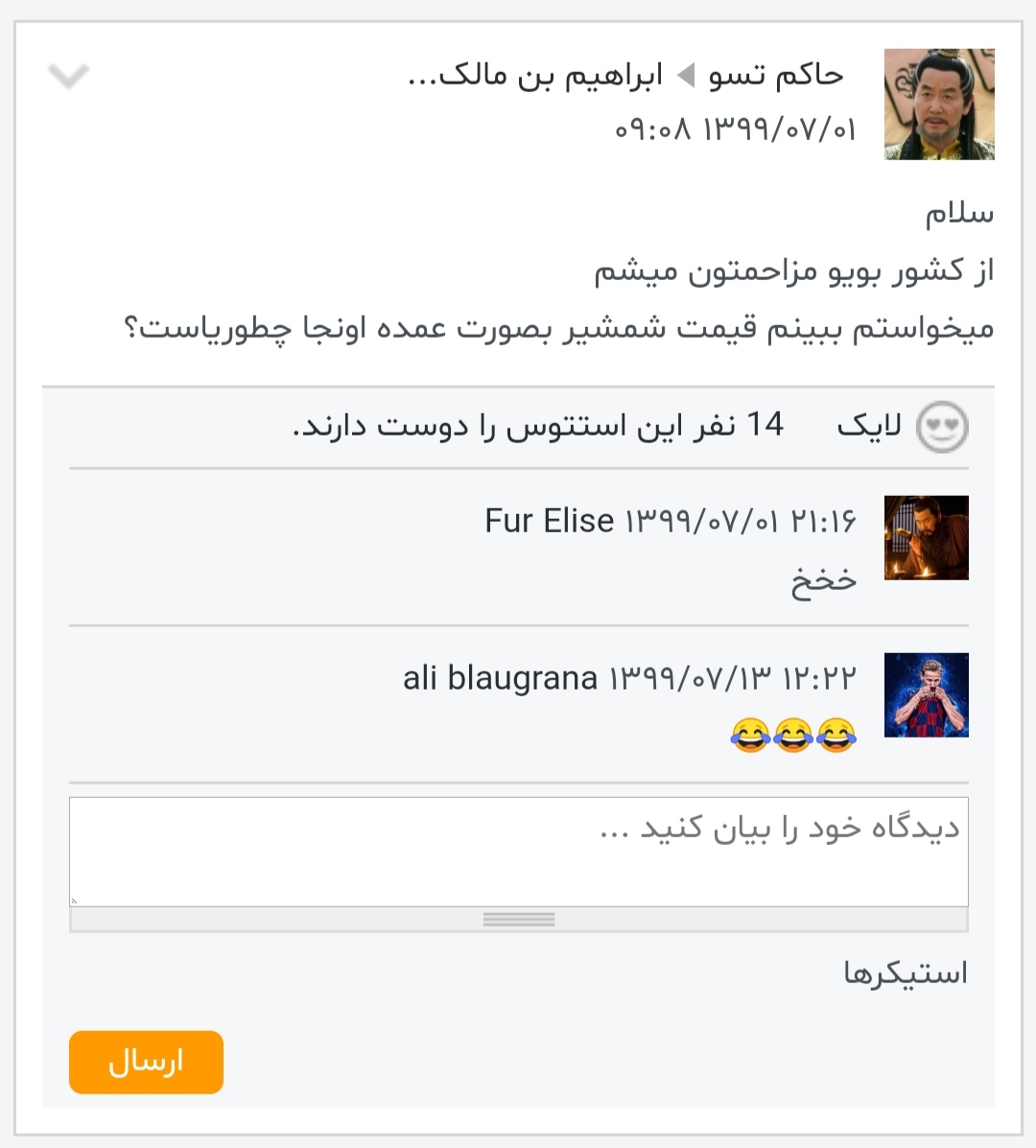Click the textarea corner resize grip
The width and height of the screenshot is (1036, 1148).
(74, 902)
